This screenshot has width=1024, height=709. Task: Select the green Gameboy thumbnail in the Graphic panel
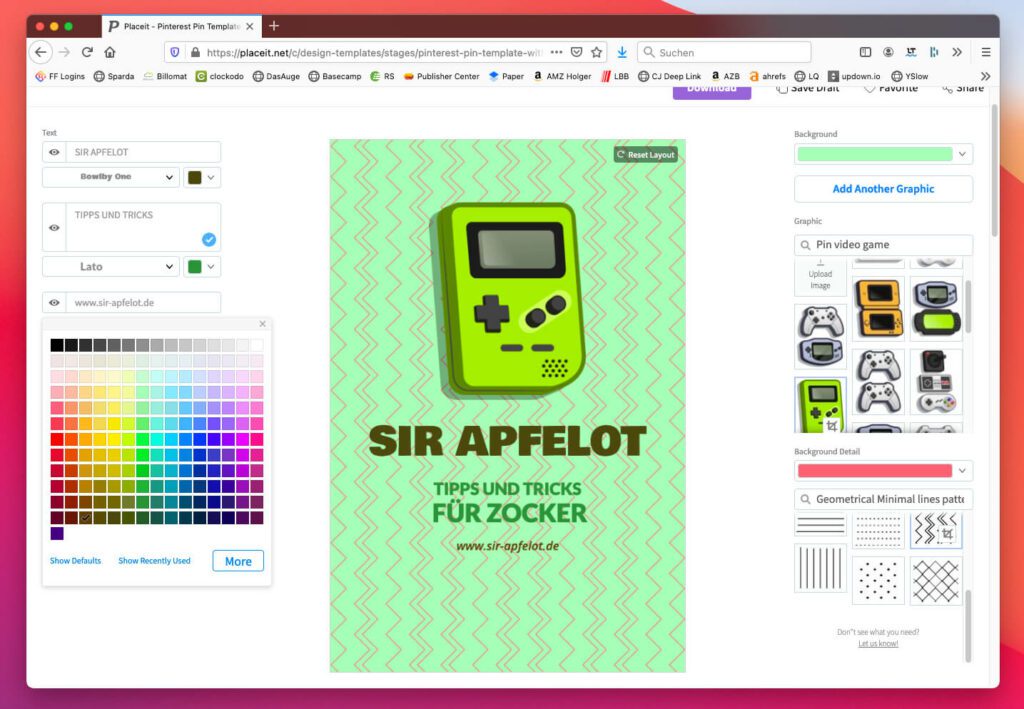(820, 404)
